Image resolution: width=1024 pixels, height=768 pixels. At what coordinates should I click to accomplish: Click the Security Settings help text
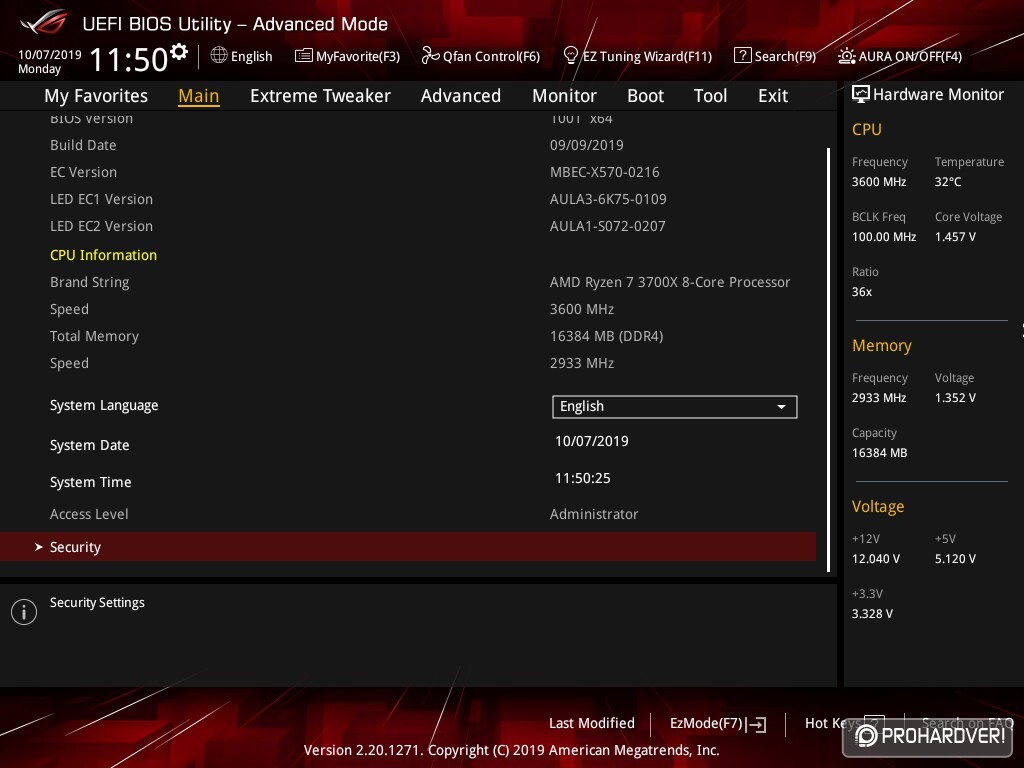[97, 603]
